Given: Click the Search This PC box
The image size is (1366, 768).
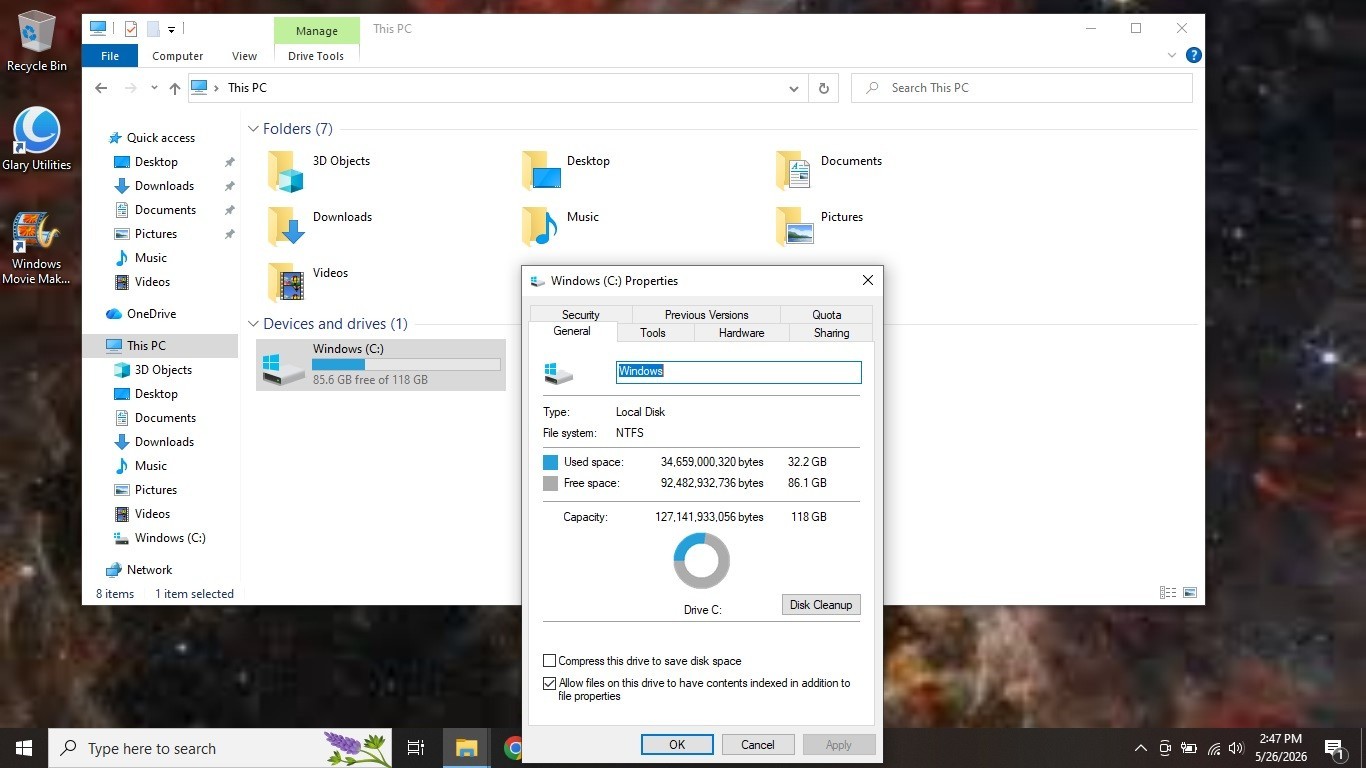Looking at the screenshot, I should click(1022, 88).
